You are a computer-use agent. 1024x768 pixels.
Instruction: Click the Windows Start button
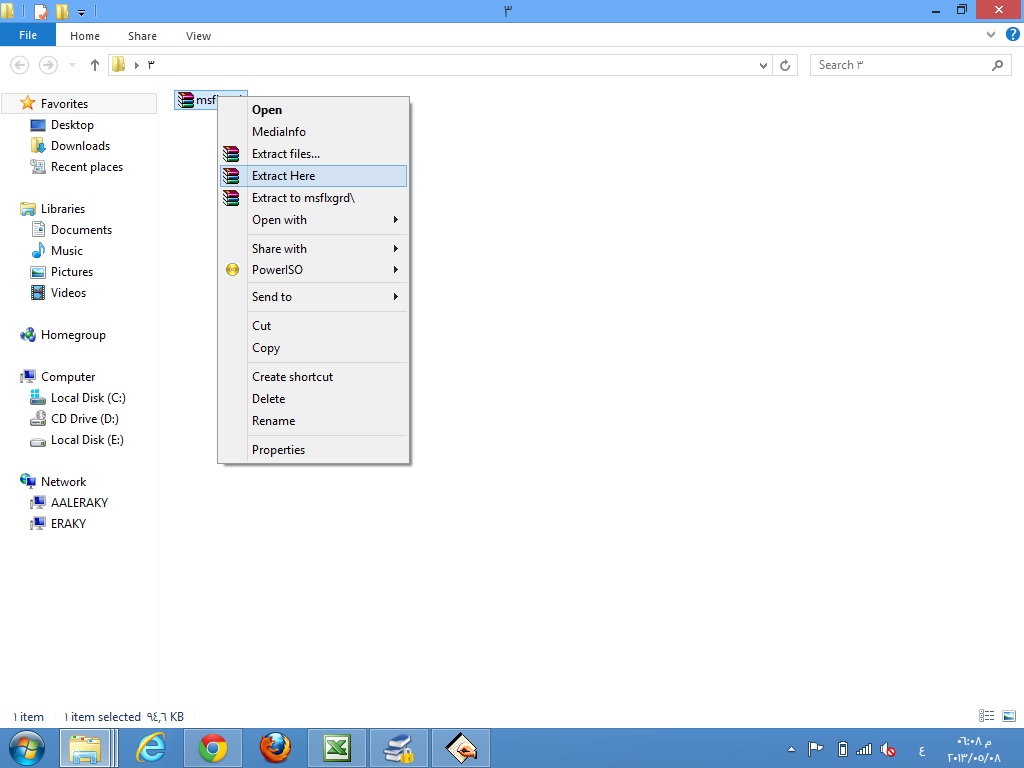coord(27,748)
